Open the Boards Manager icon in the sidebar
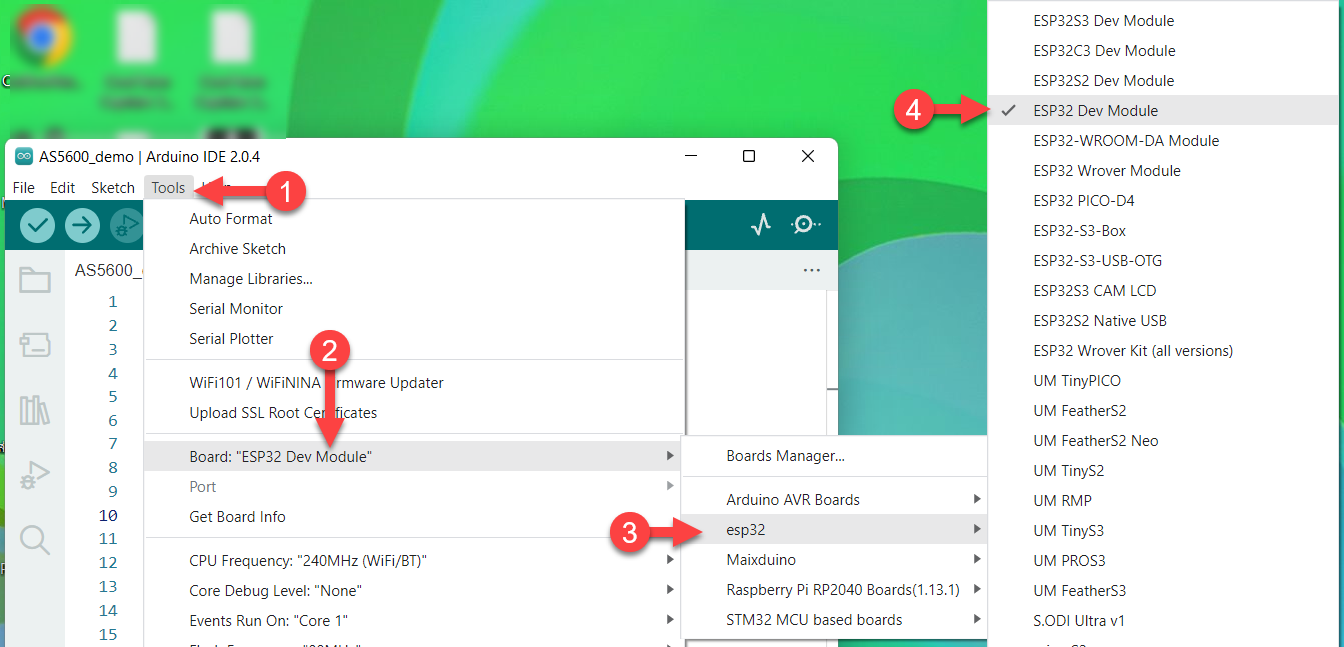The image size is (1344, 647). 35,346
